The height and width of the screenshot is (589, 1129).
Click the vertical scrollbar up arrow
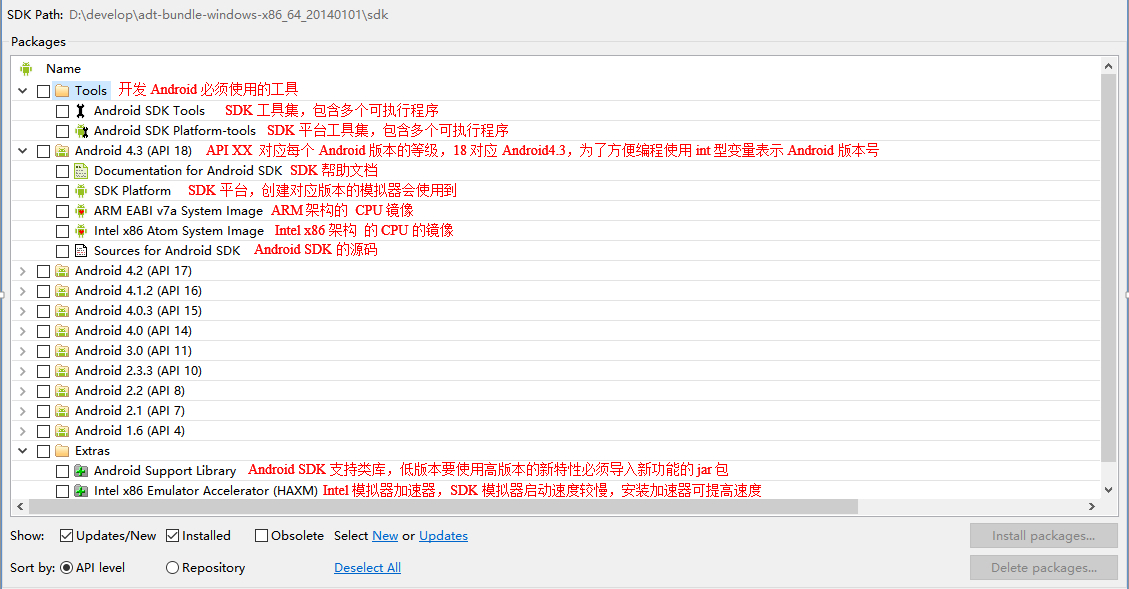point(1108,66)
